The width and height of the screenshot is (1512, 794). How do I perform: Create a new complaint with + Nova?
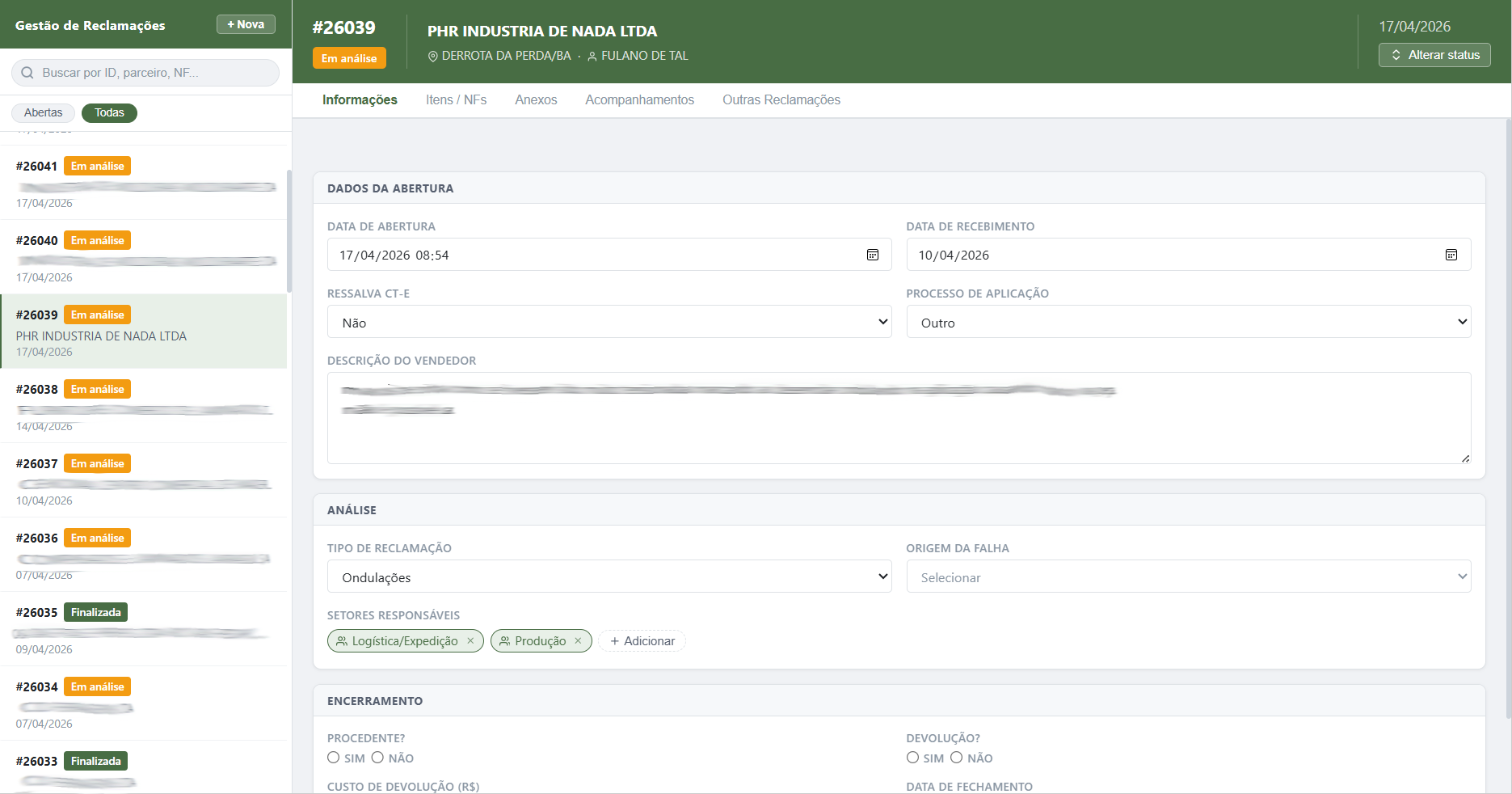tap(246, 24)
